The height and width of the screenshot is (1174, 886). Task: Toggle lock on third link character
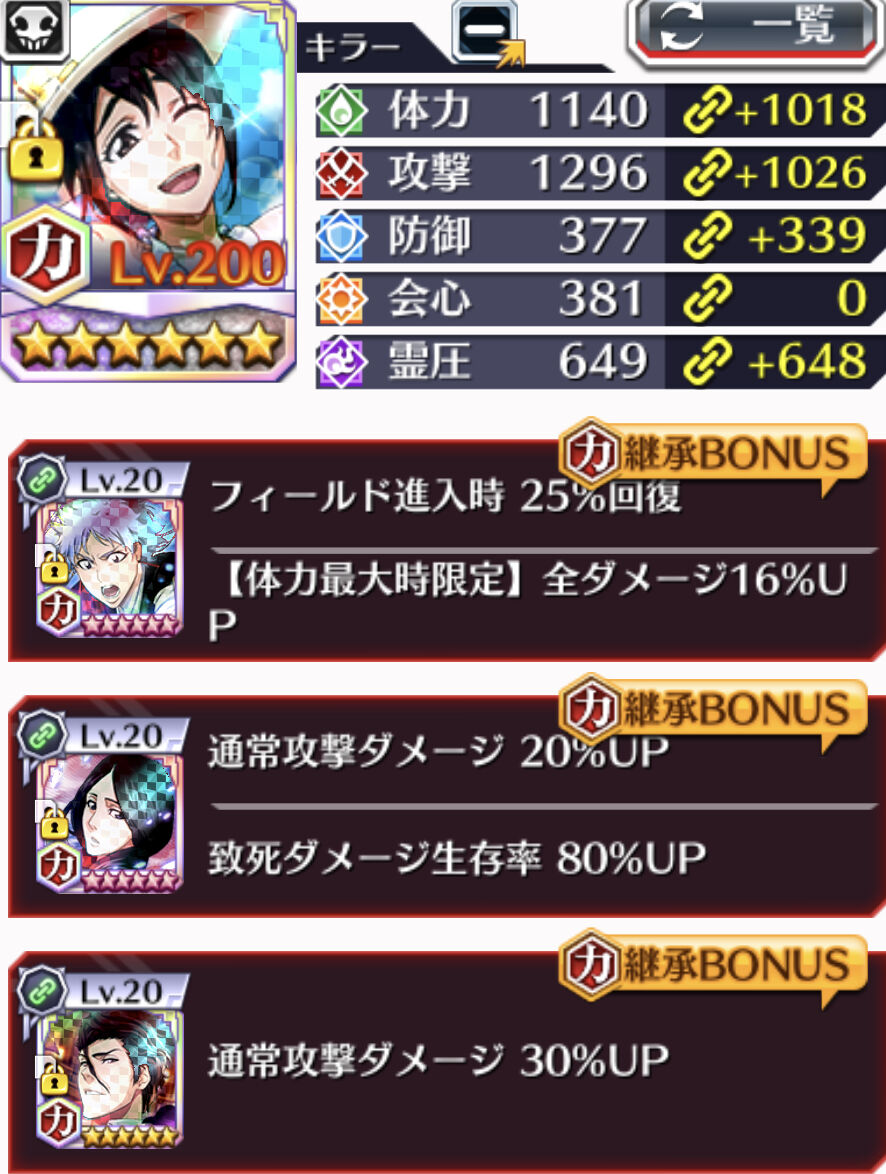click(x=52, y=1081)
